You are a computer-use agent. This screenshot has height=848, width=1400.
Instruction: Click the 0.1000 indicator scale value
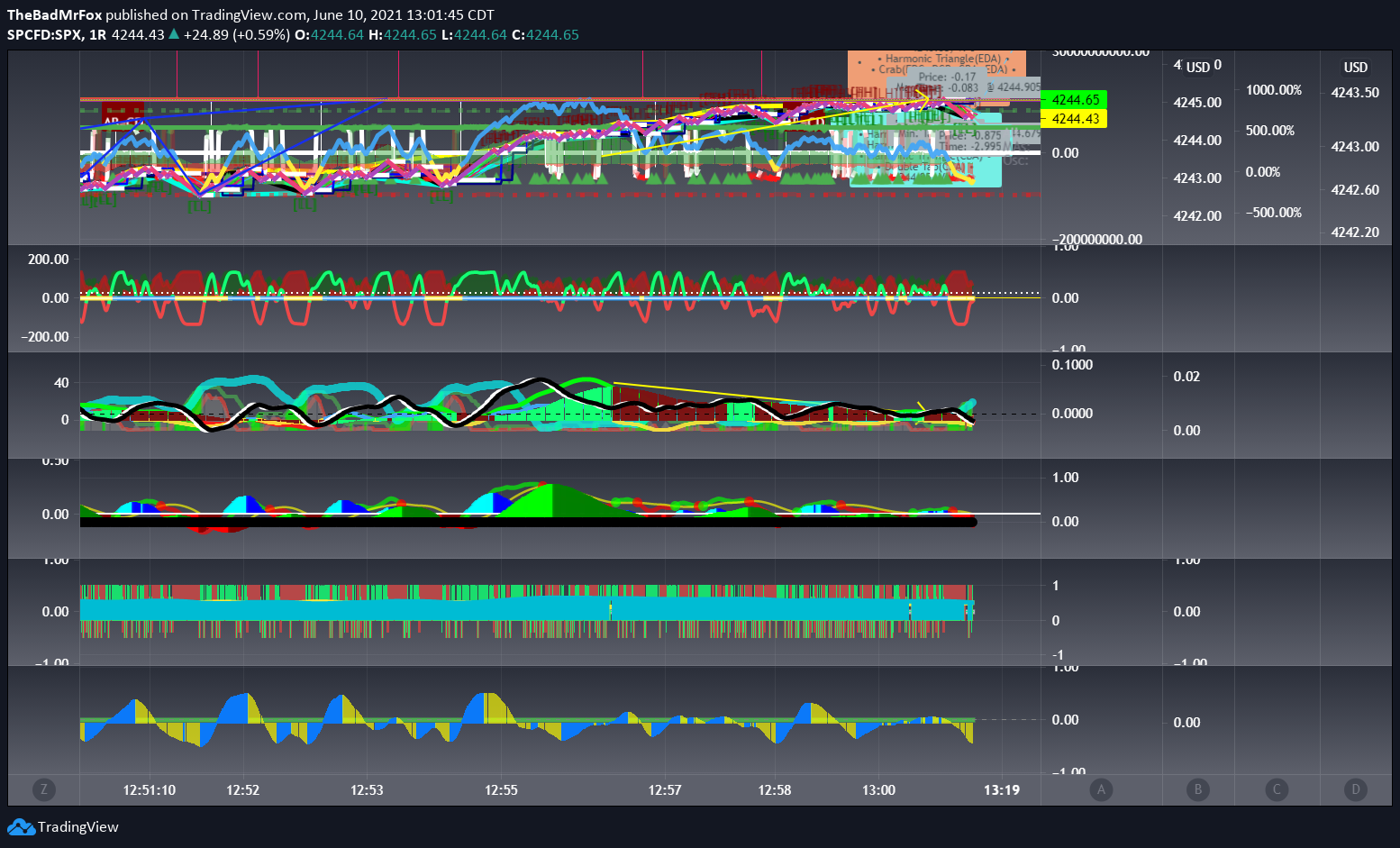click(x=1072, y=365)
